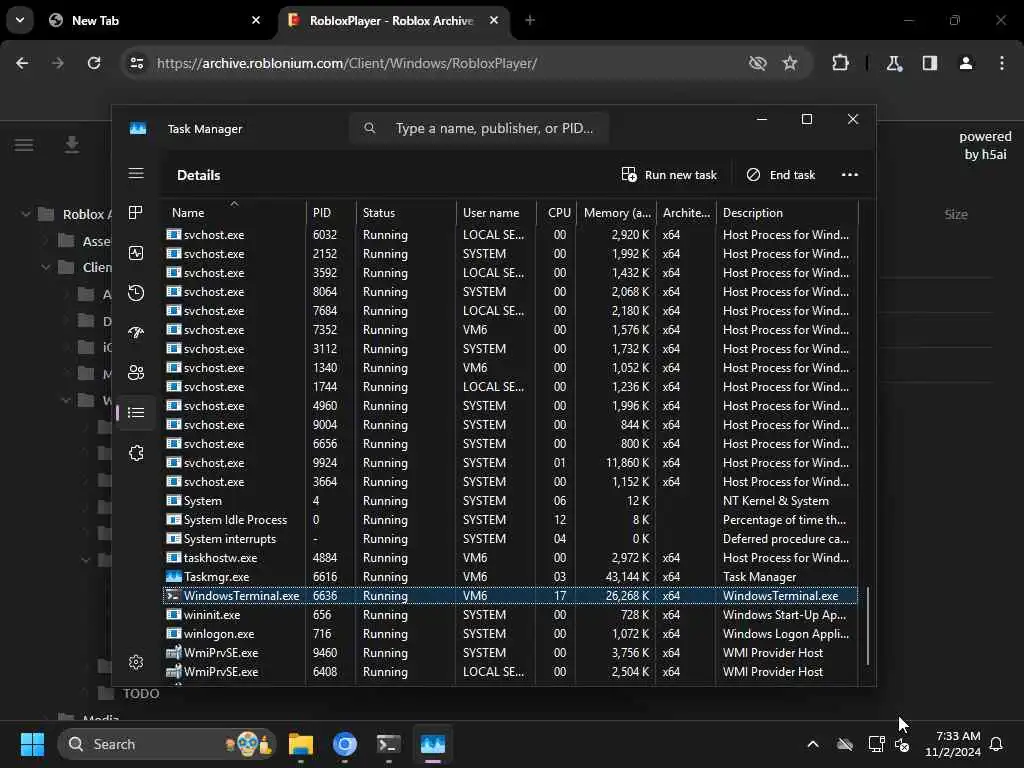The height and width of the screenshot is (768, 1024).
Task: Select svchost.exe with PID 6032
Action: [x=510, y=234]
